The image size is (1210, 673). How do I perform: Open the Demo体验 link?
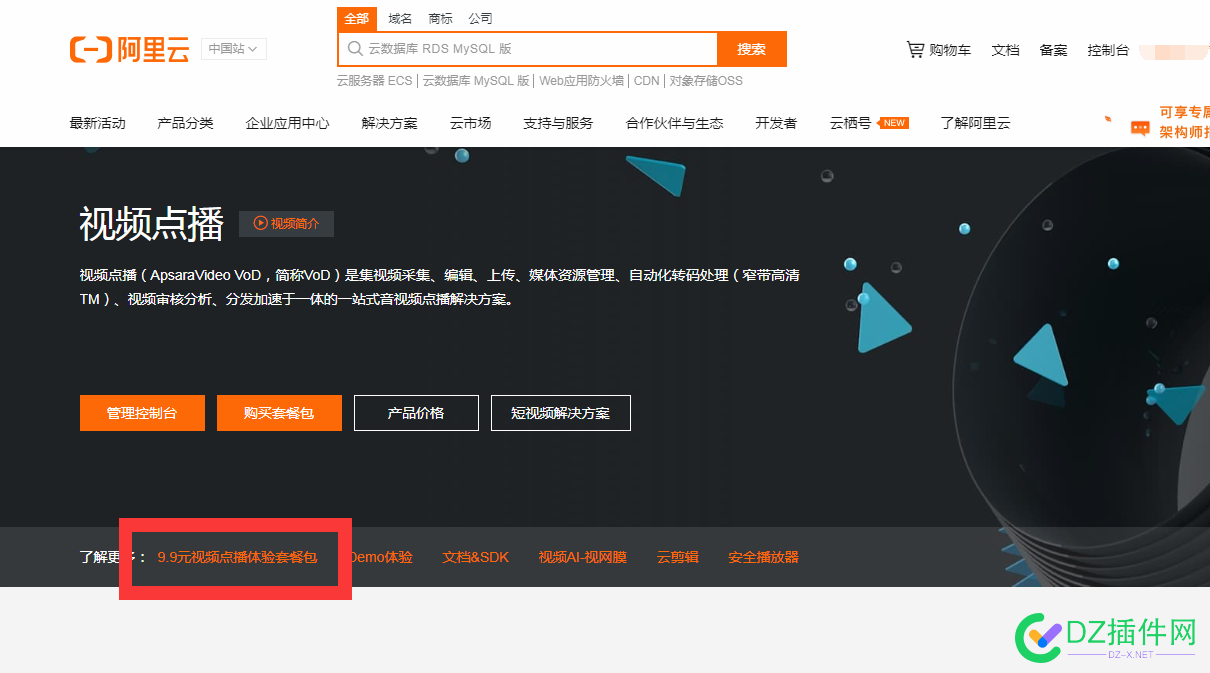coord(380,557)
